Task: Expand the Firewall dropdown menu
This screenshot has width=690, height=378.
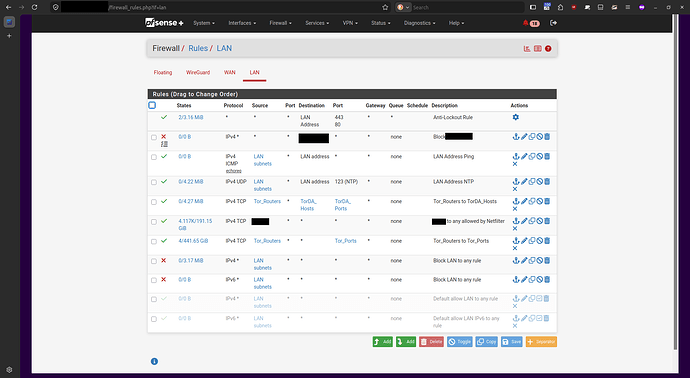Action: coord(280,23)
